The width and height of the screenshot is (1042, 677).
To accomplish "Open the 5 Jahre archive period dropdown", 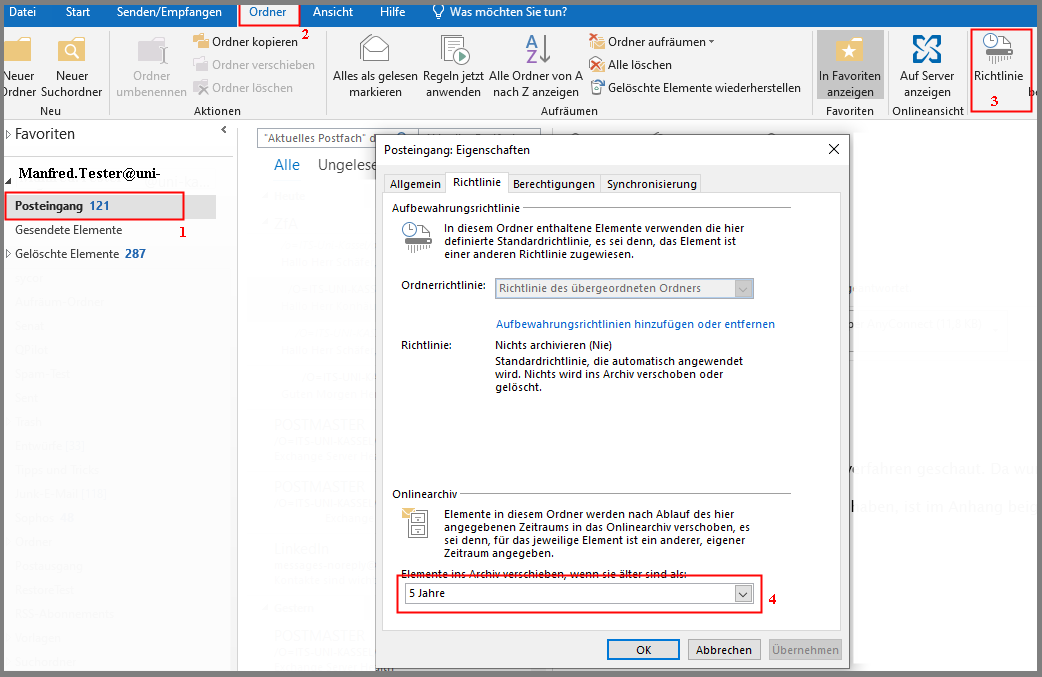I will click(x=742, y=594).
